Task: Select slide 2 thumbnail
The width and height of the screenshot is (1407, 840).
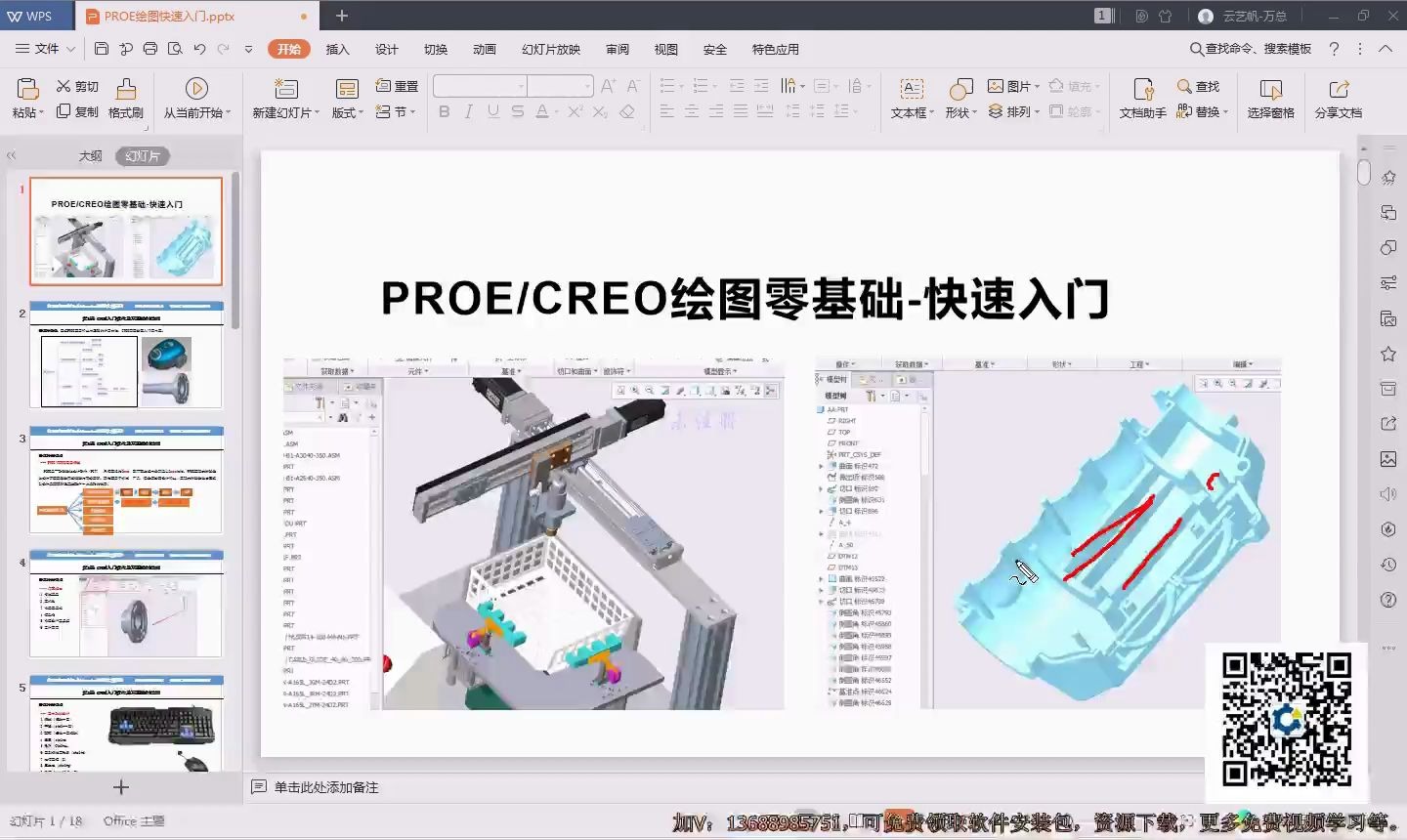Action: point(126,355)
